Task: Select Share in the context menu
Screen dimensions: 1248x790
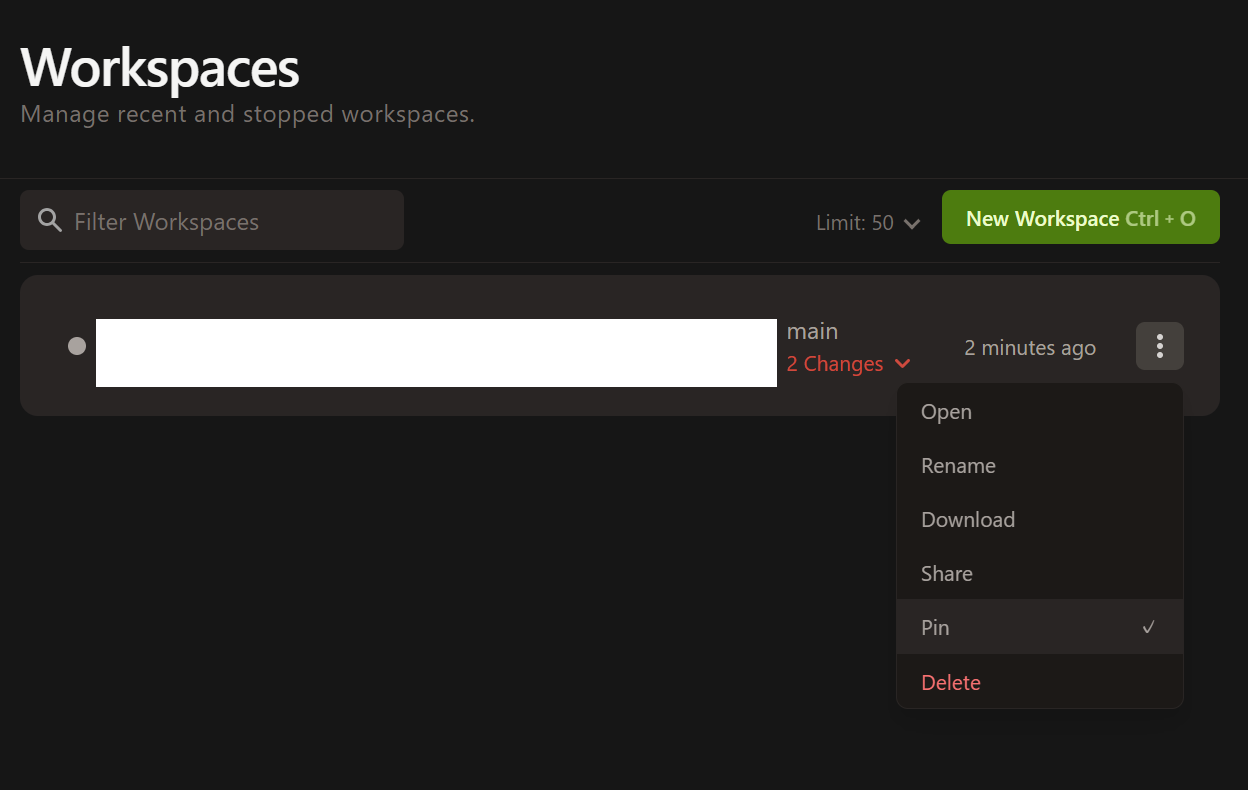Action: point(1040,574)
